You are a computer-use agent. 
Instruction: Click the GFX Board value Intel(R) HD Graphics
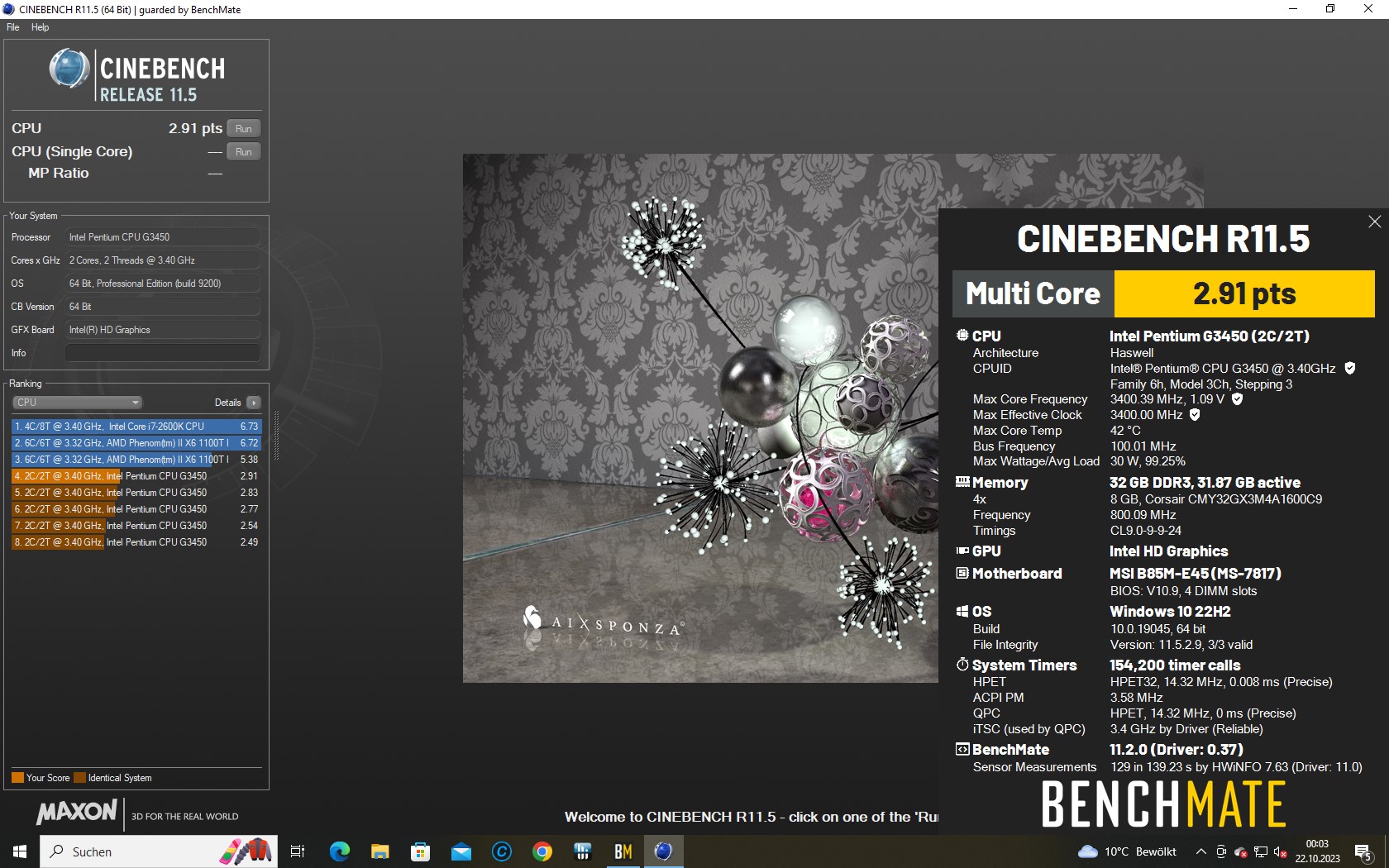[163, 330]
